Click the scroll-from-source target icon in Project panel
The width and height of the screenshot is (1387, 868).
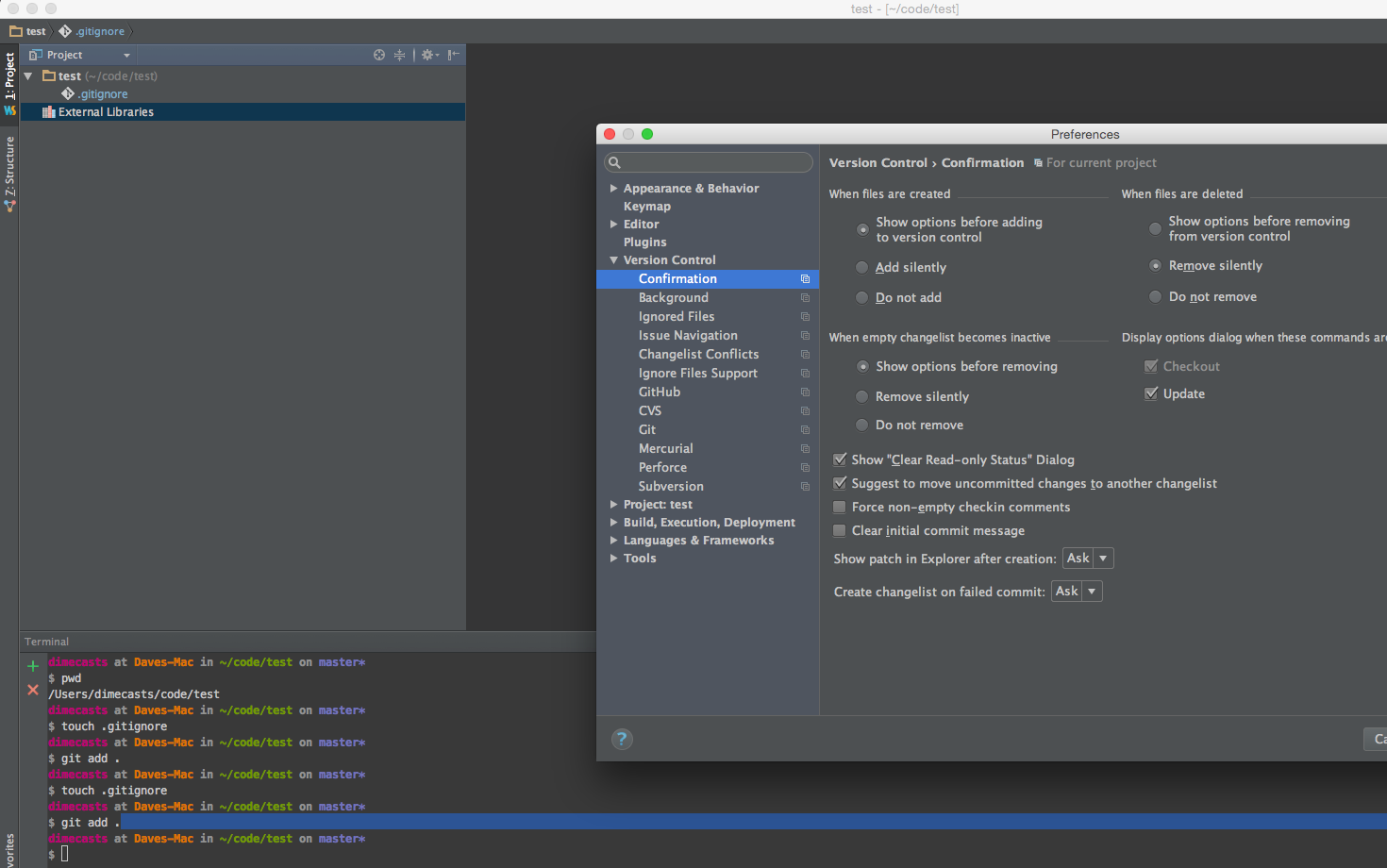pyautogui.click(x=379, y=55)
